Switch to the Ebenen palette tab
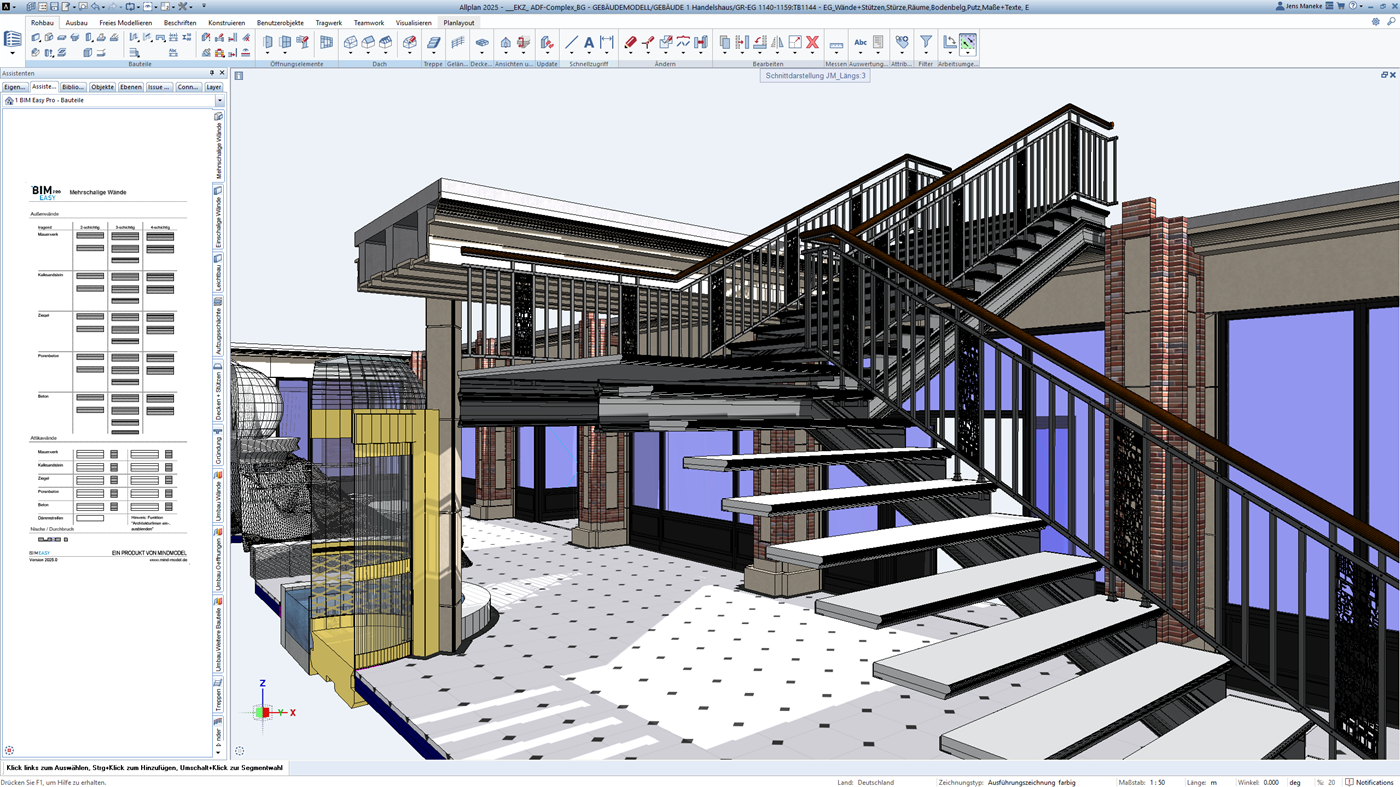Image resolution: width=1400 pixels, height=787 pixels. coord(131,87)
